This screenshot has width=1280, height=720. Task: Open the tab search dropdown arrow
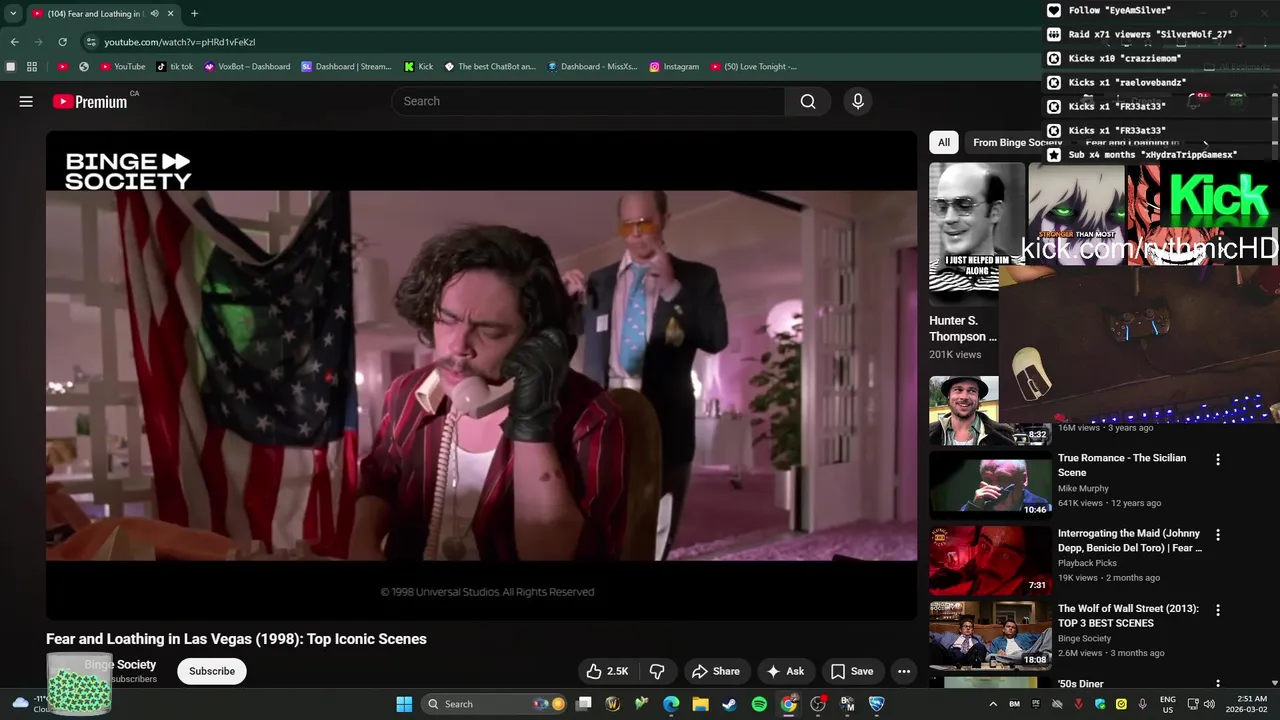[13, 14]
